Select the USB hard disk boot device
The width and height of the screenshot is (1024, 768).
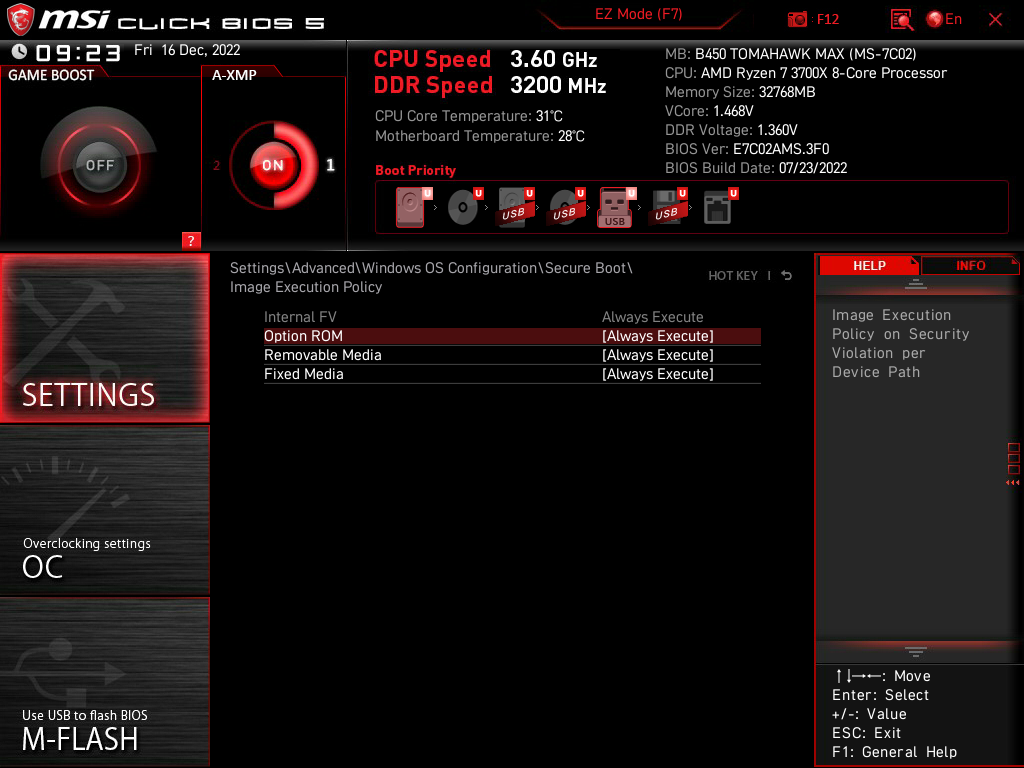pos(513,207)
